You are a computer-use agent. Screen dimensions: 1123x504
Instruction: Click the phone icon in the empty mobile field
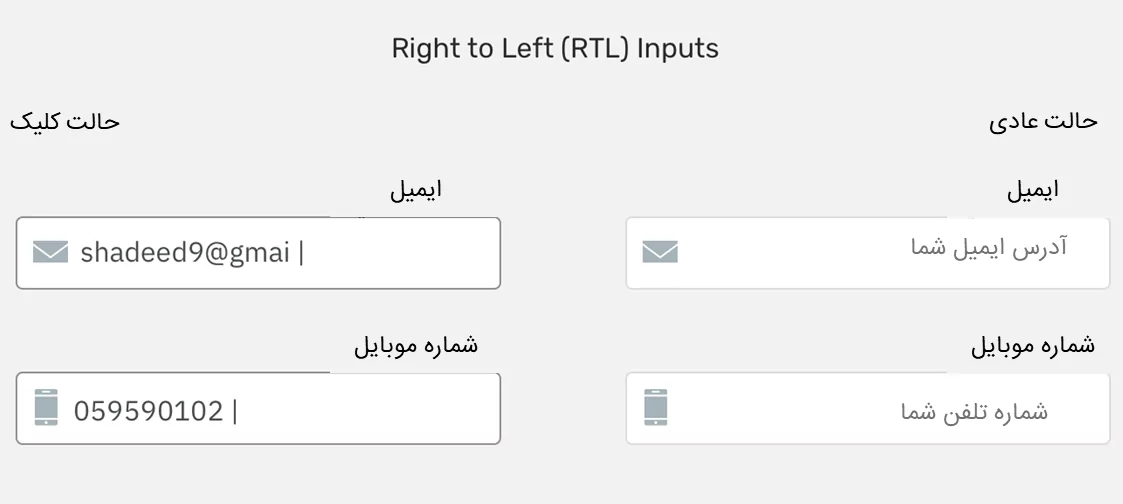[656, 408]
